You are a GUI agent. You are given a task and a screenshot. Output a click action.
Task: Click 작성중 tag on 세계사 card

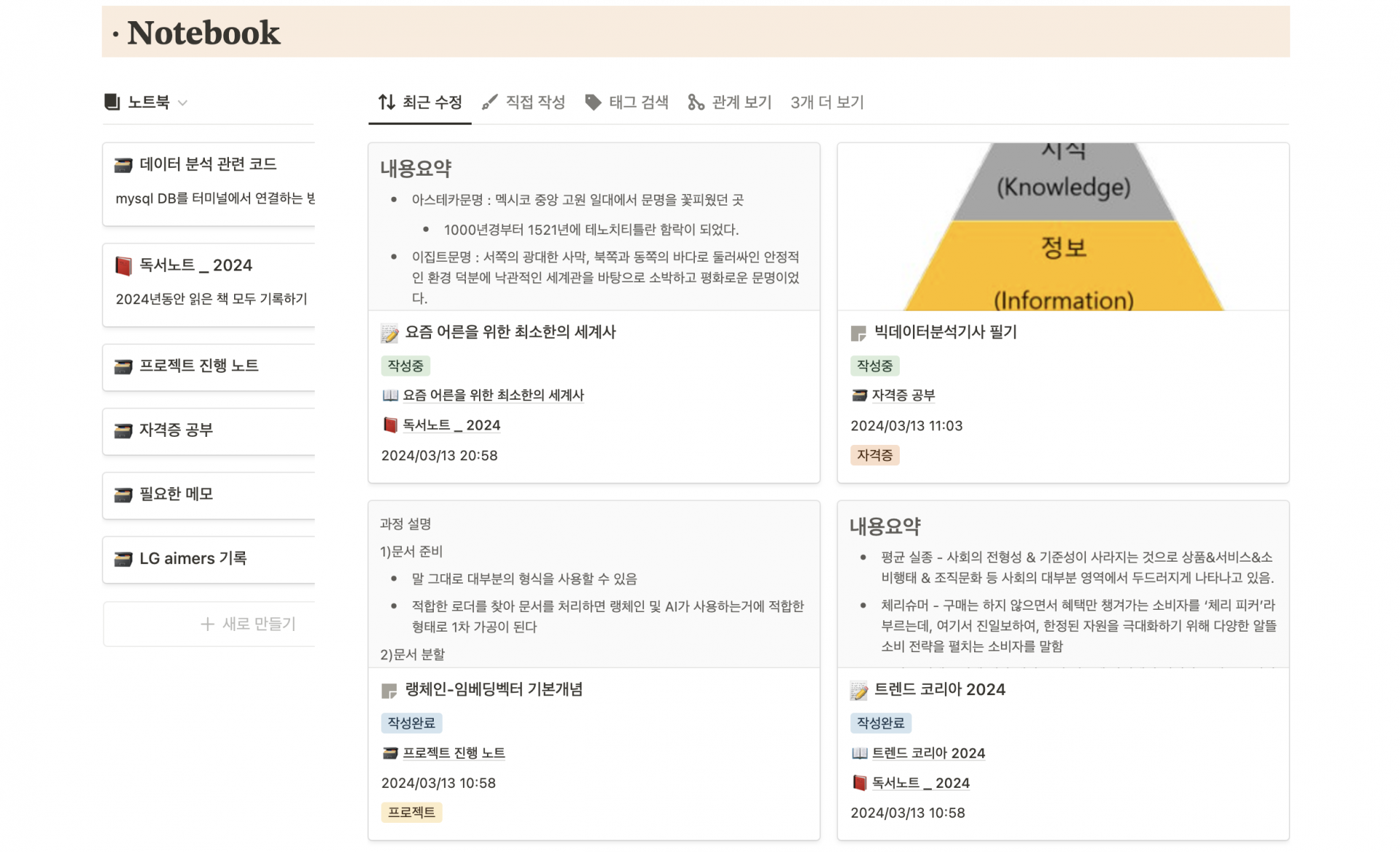pos(405,365)
